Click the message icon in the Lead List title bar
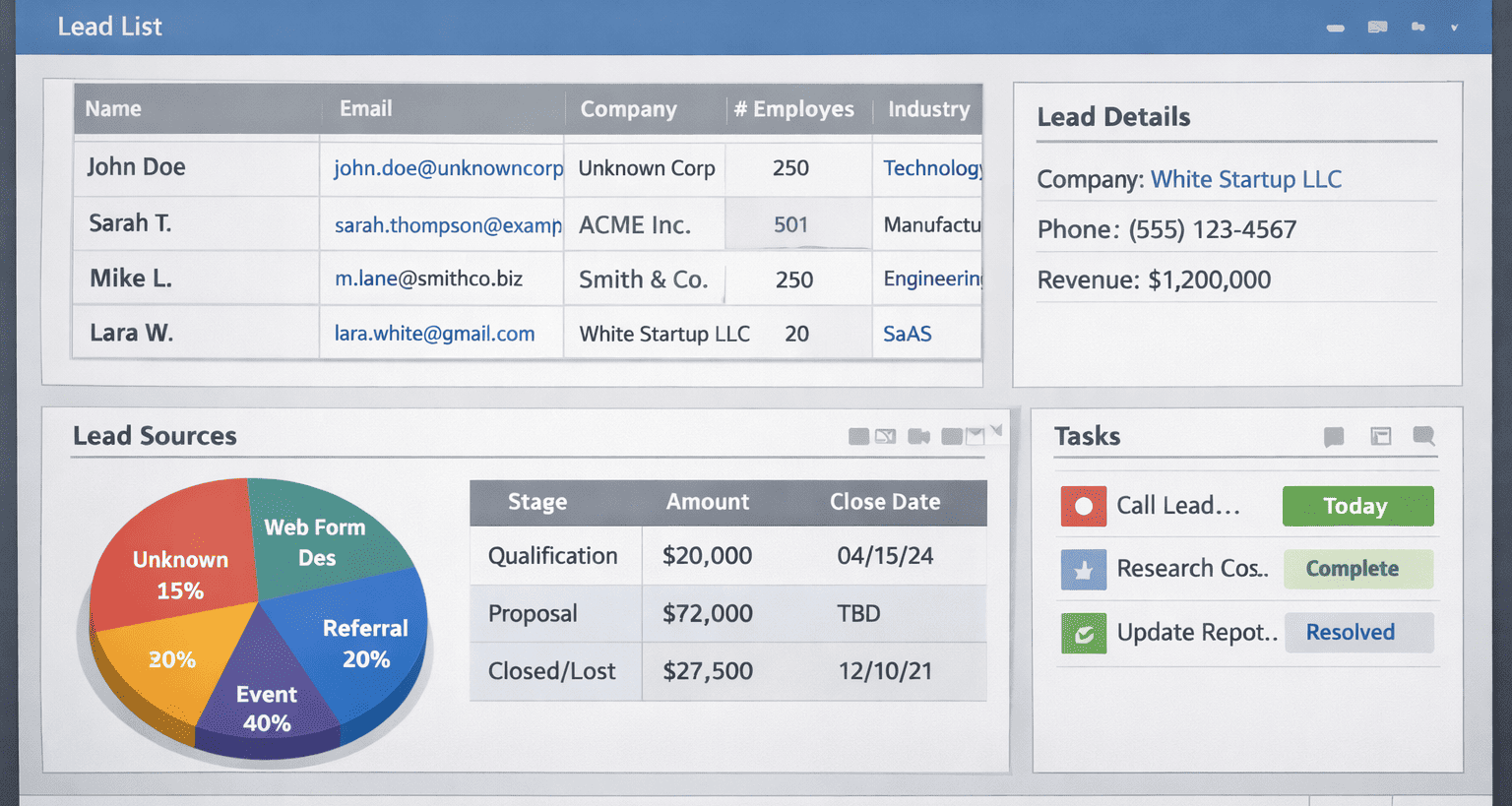The image size is (1512, 806). 1377,27
